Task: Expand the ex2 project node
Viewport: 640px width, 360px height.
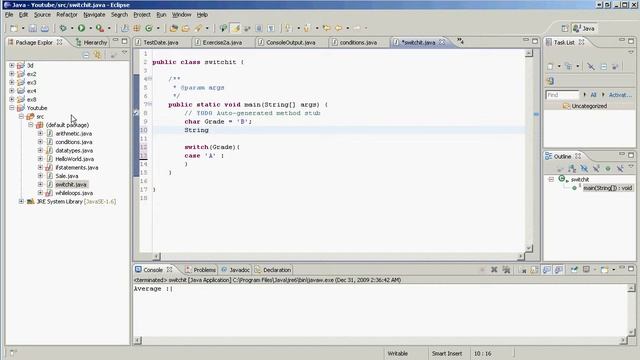Action: [12, 74]
